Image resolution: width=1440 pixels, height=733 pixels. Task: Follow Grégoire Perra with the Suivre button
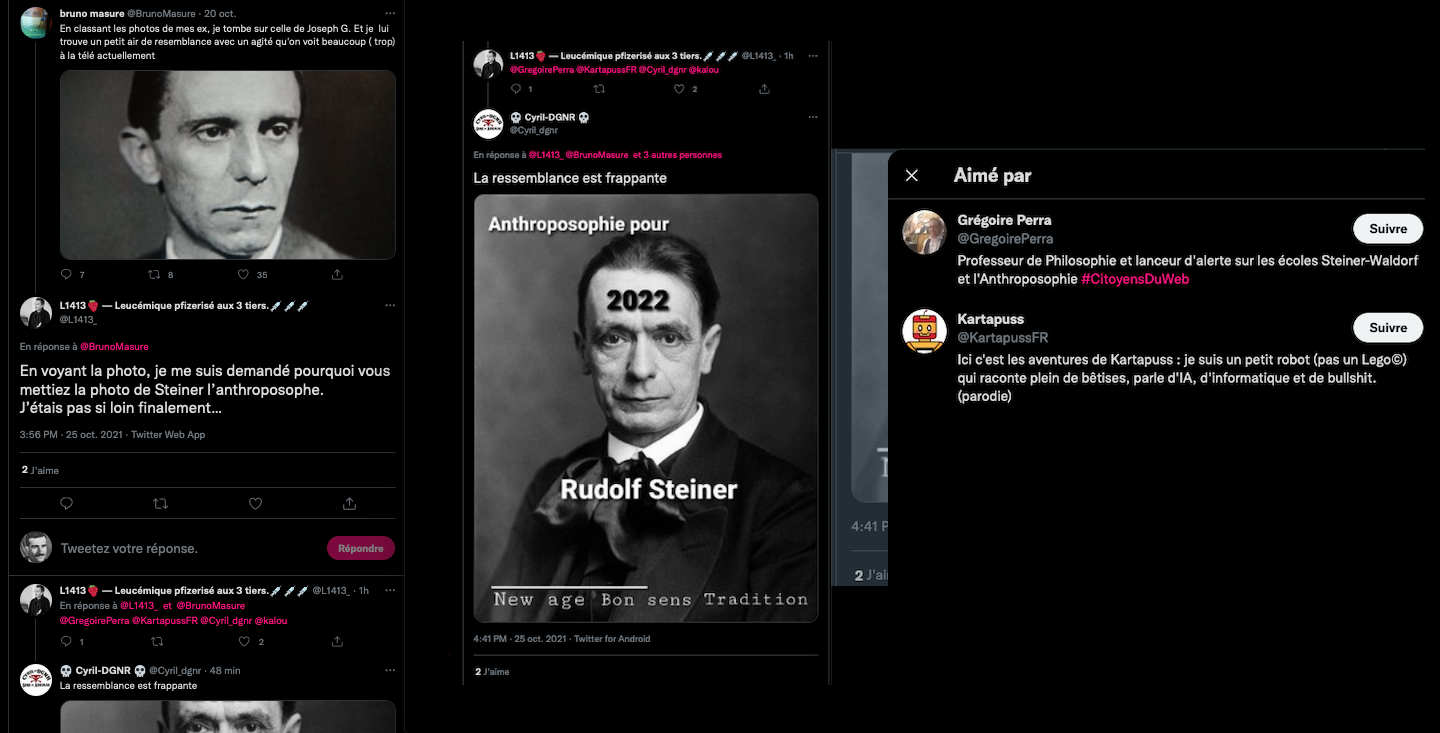1387,229
